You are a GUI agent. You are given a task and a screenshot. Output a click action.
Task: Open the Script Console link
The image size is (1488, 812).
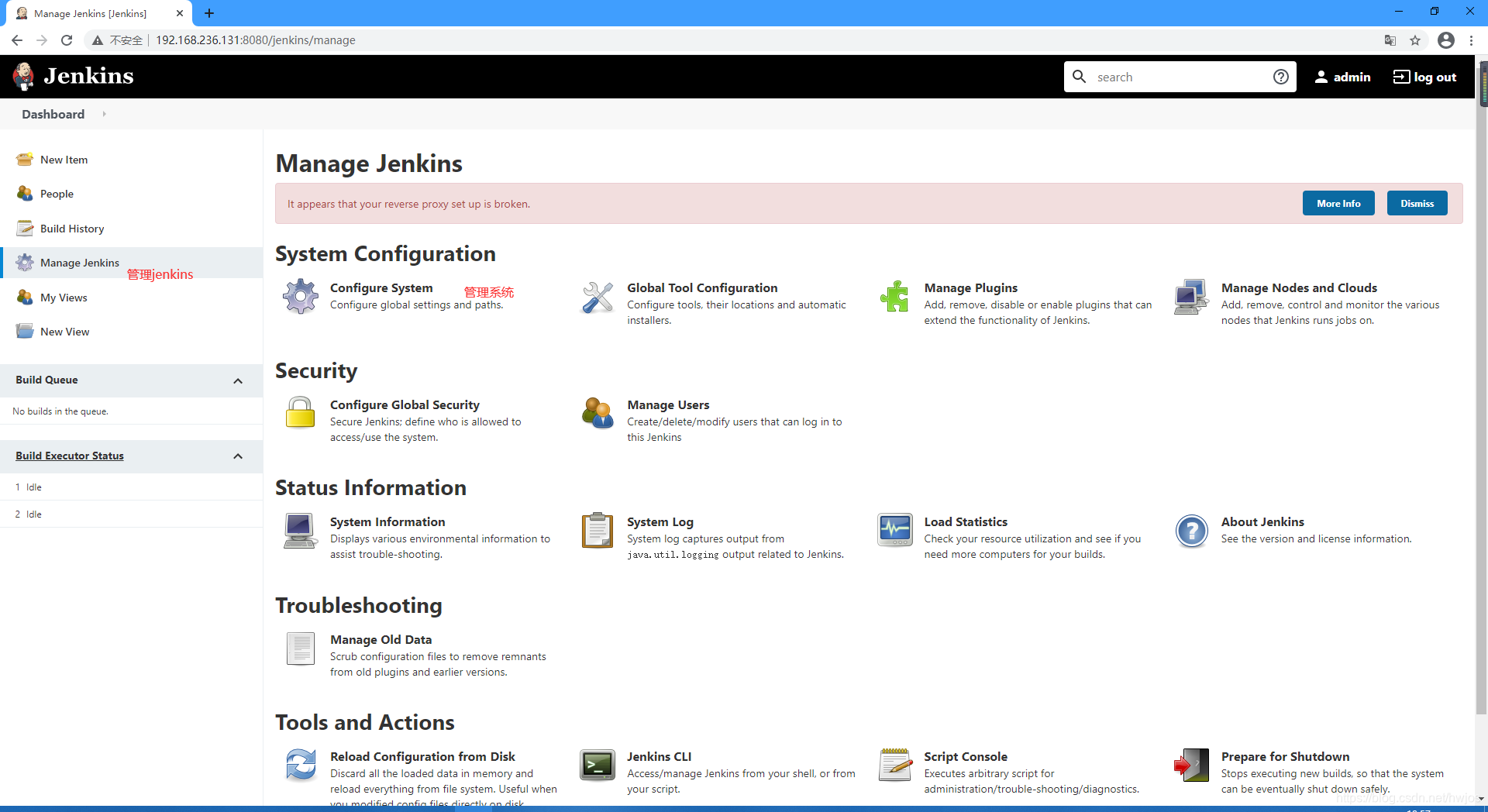coord(966,756)
